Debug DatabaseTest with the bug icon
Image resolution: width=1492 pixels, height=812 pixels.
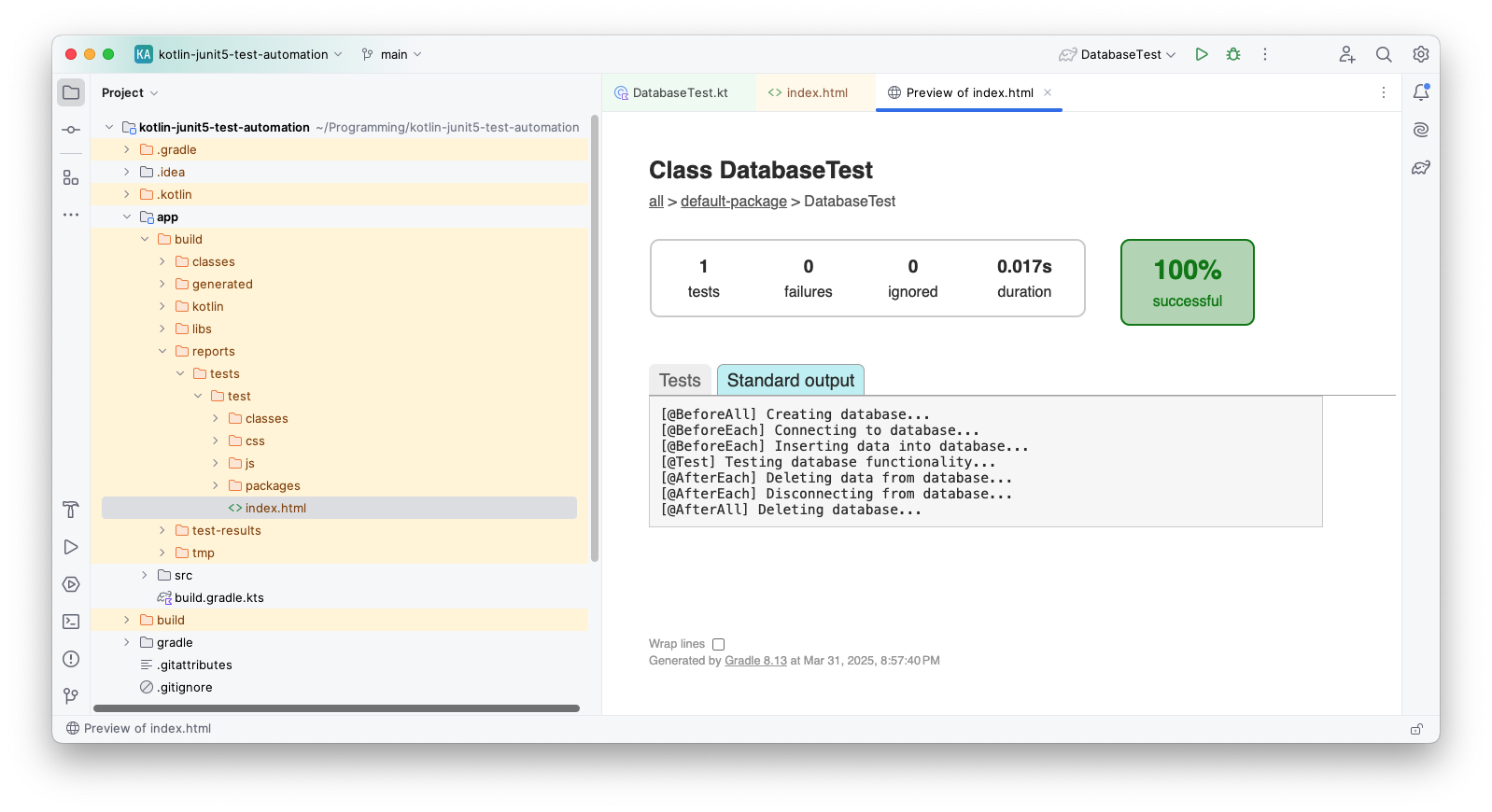click(x=1233, y=54)
